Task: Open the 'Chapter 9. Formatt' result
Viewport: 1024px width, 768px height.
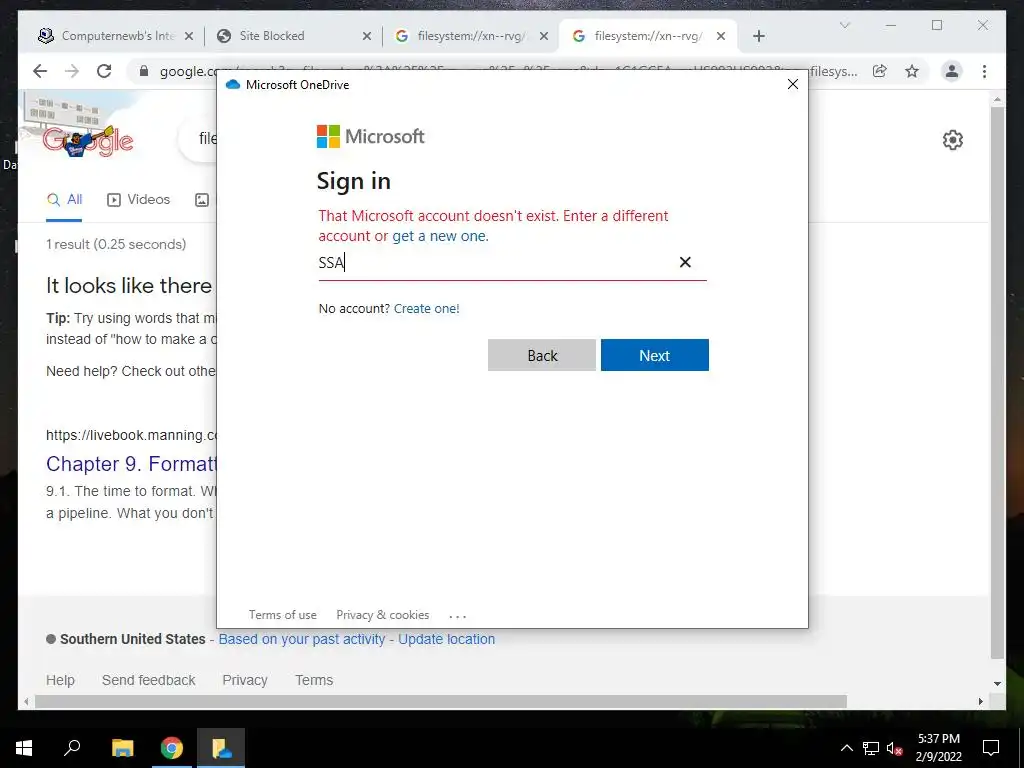Action: pyautogui.click(x=131, y=464)
